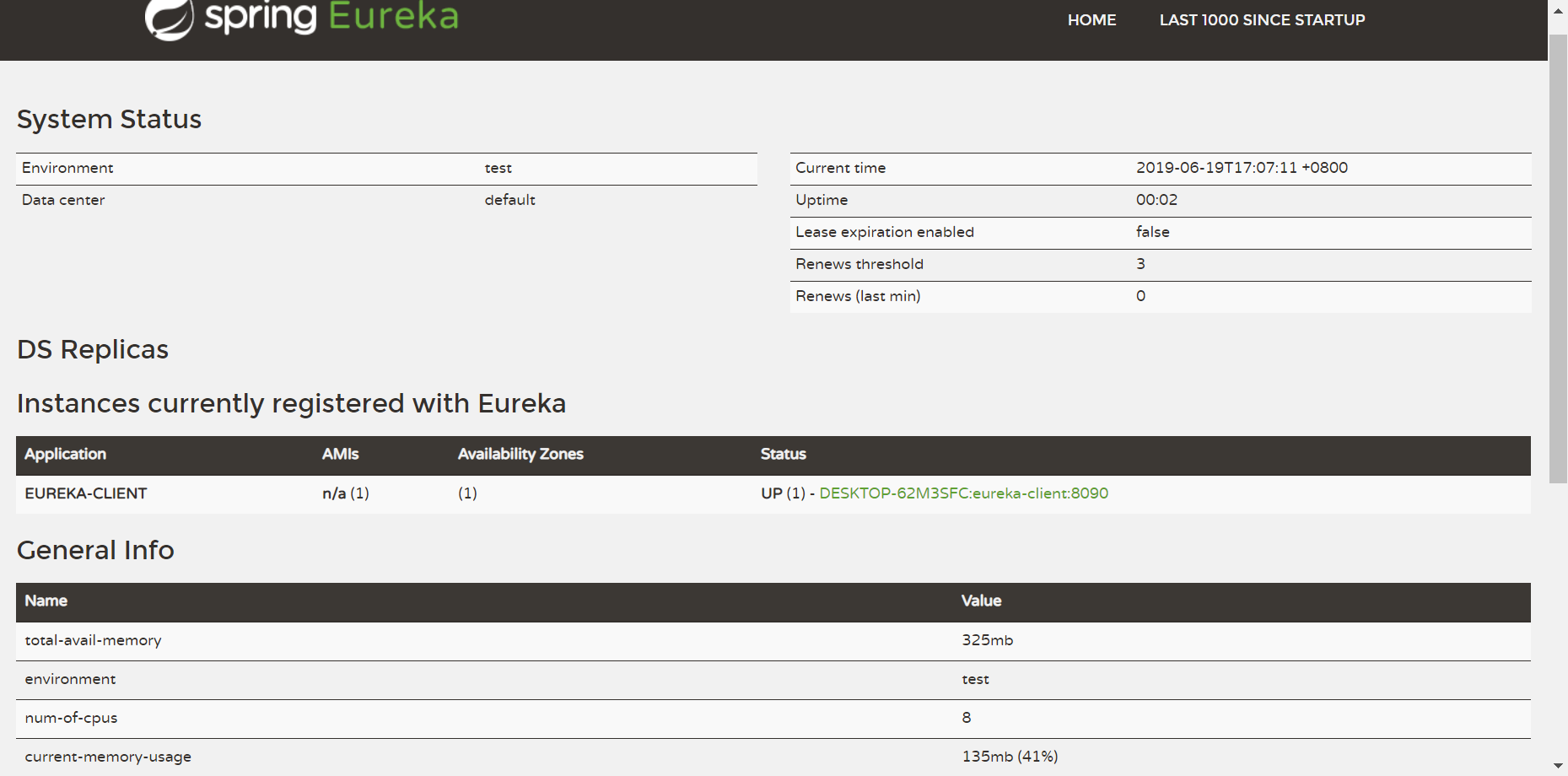Select the current time value 2019-06-19T17:07:11 +0800
This screenshot has height=776, width=1568.
click(1242, 168)
